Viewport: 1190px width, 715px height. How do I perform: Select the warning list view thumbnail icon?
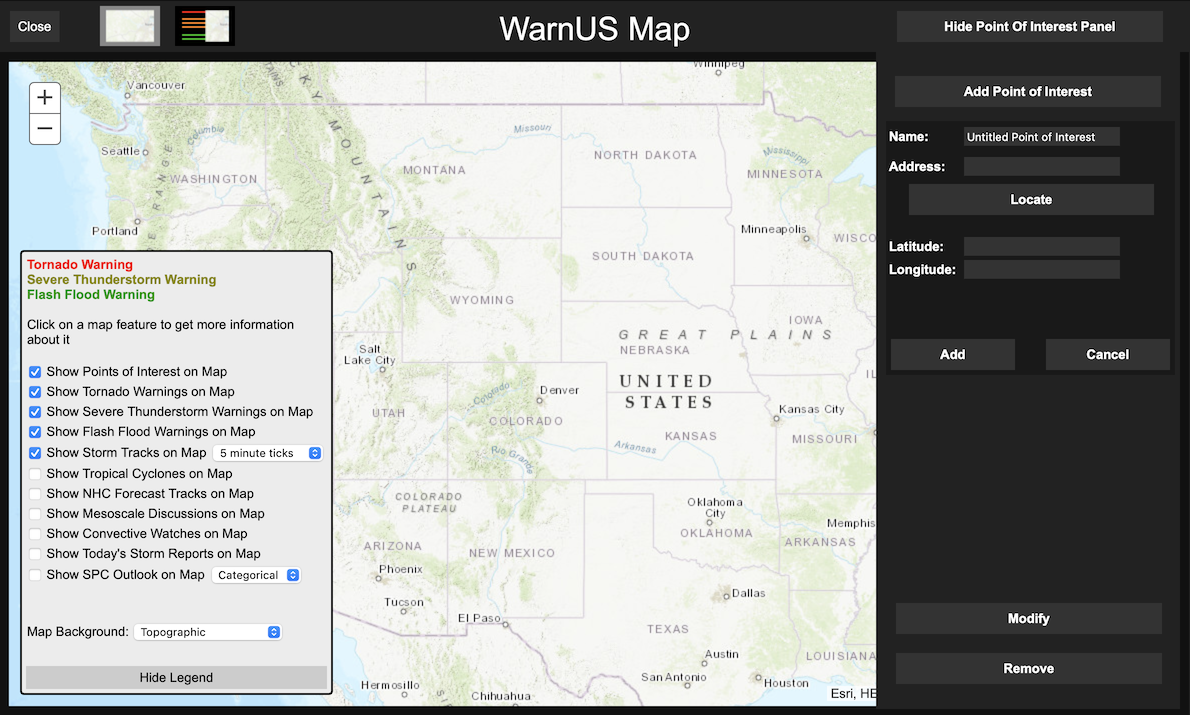point(205,26)
